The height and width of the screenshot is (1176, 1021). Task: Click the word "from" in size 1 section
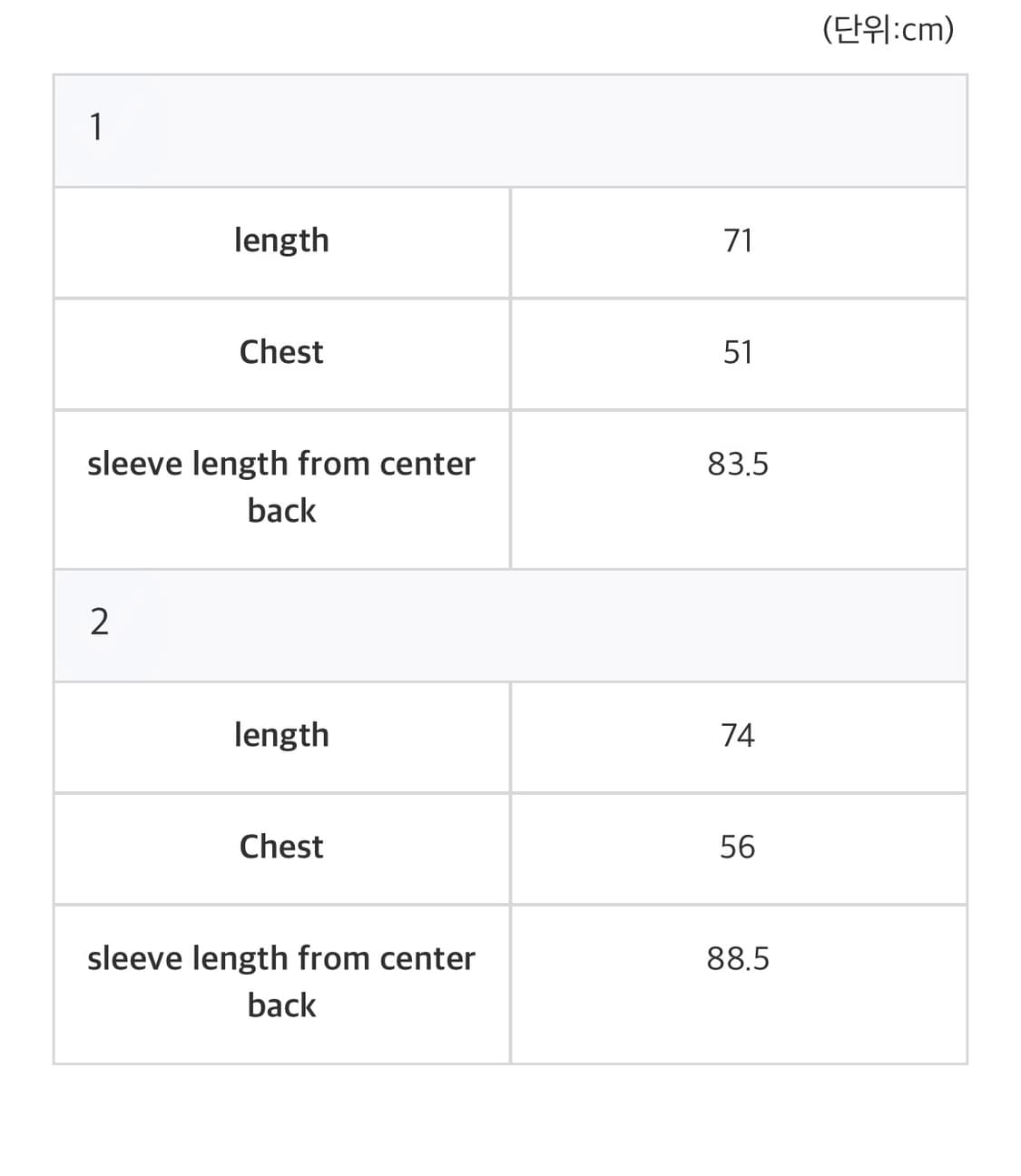coord(333,464)
